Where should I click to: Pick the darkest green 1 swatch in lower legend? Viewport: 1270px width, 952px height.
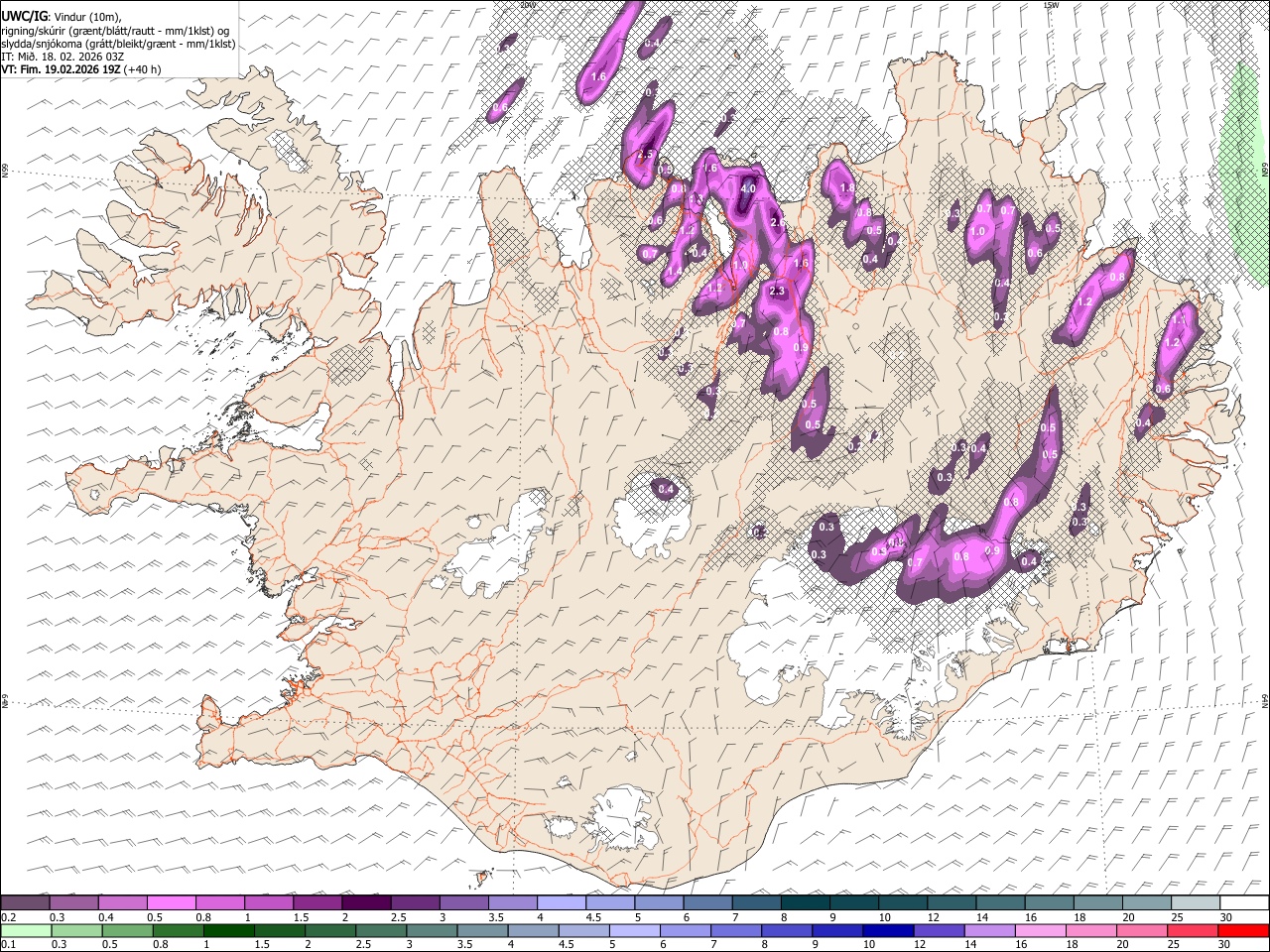229,930
